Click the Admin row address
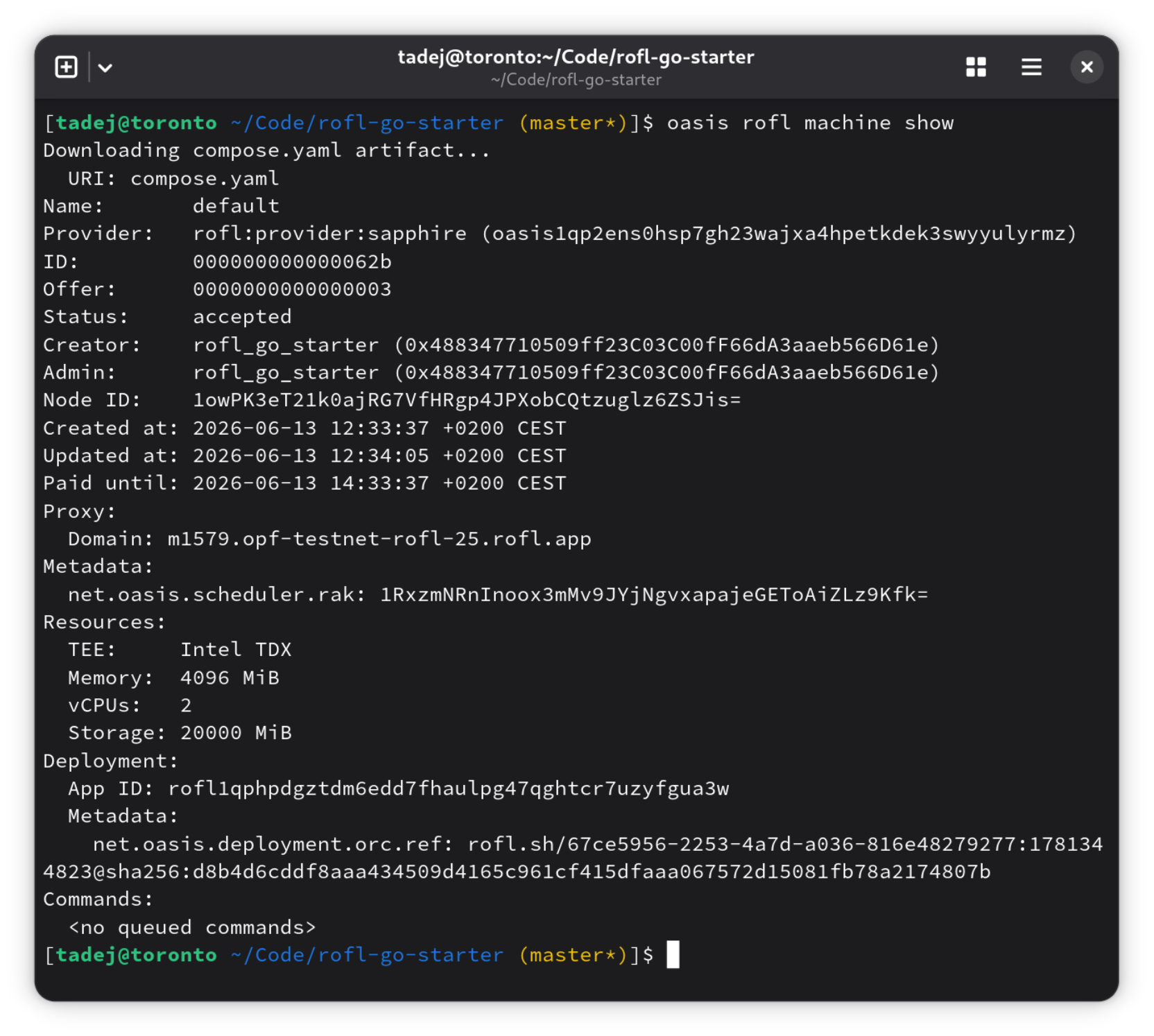This screenshot has height=1036, width=1154. pos(666,372)
